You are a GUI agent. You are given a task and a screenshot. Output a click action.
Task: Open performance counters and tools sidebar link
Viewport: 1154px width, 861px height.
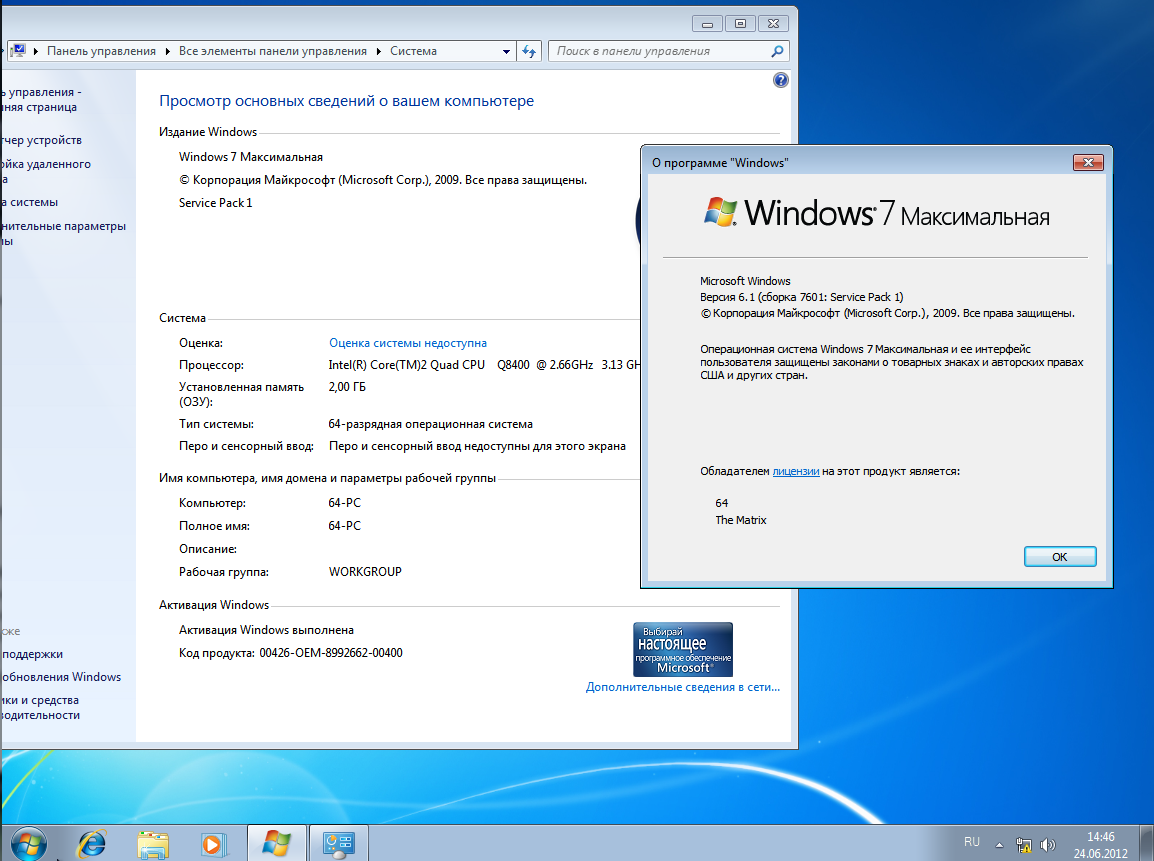(x=40, y=707)
